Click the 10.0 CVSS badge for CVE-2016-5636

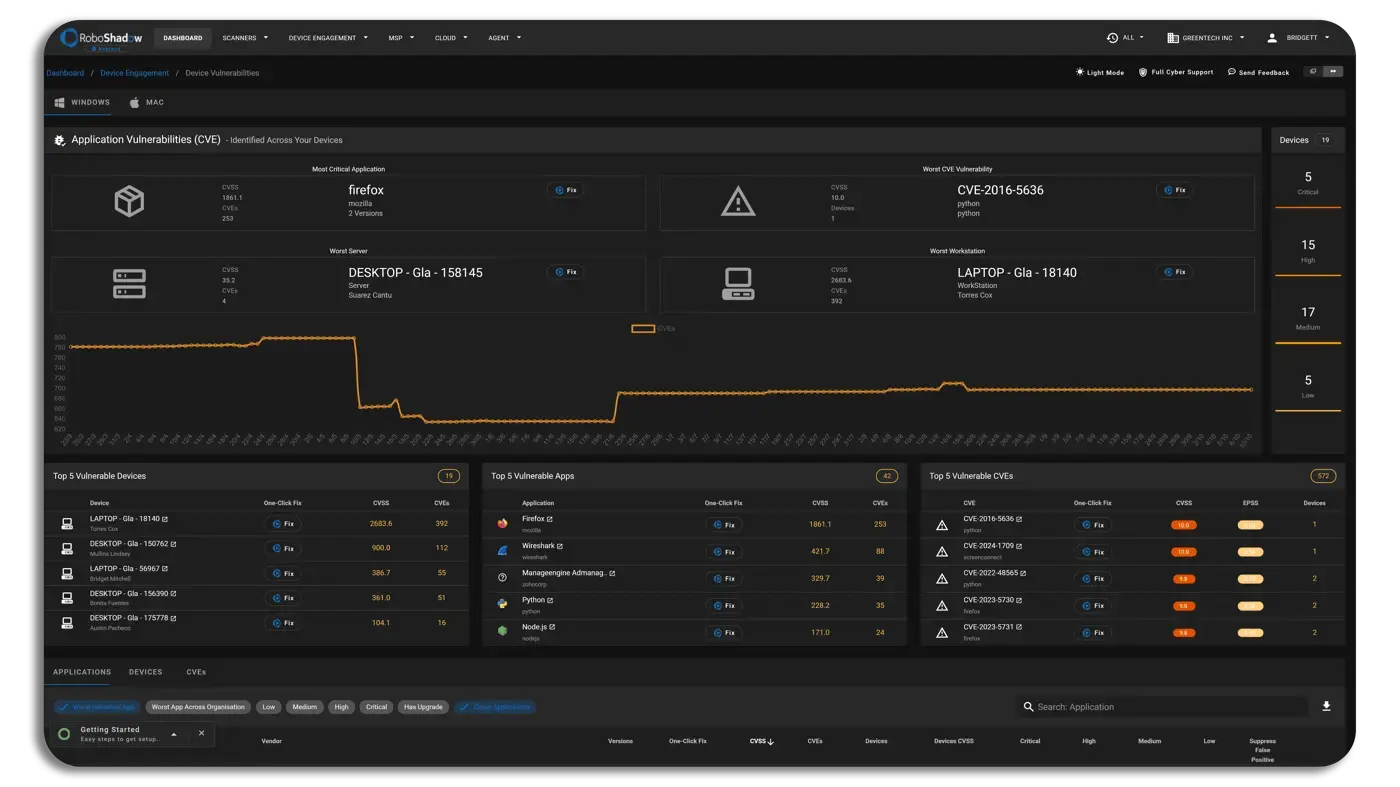point(1183,525)
